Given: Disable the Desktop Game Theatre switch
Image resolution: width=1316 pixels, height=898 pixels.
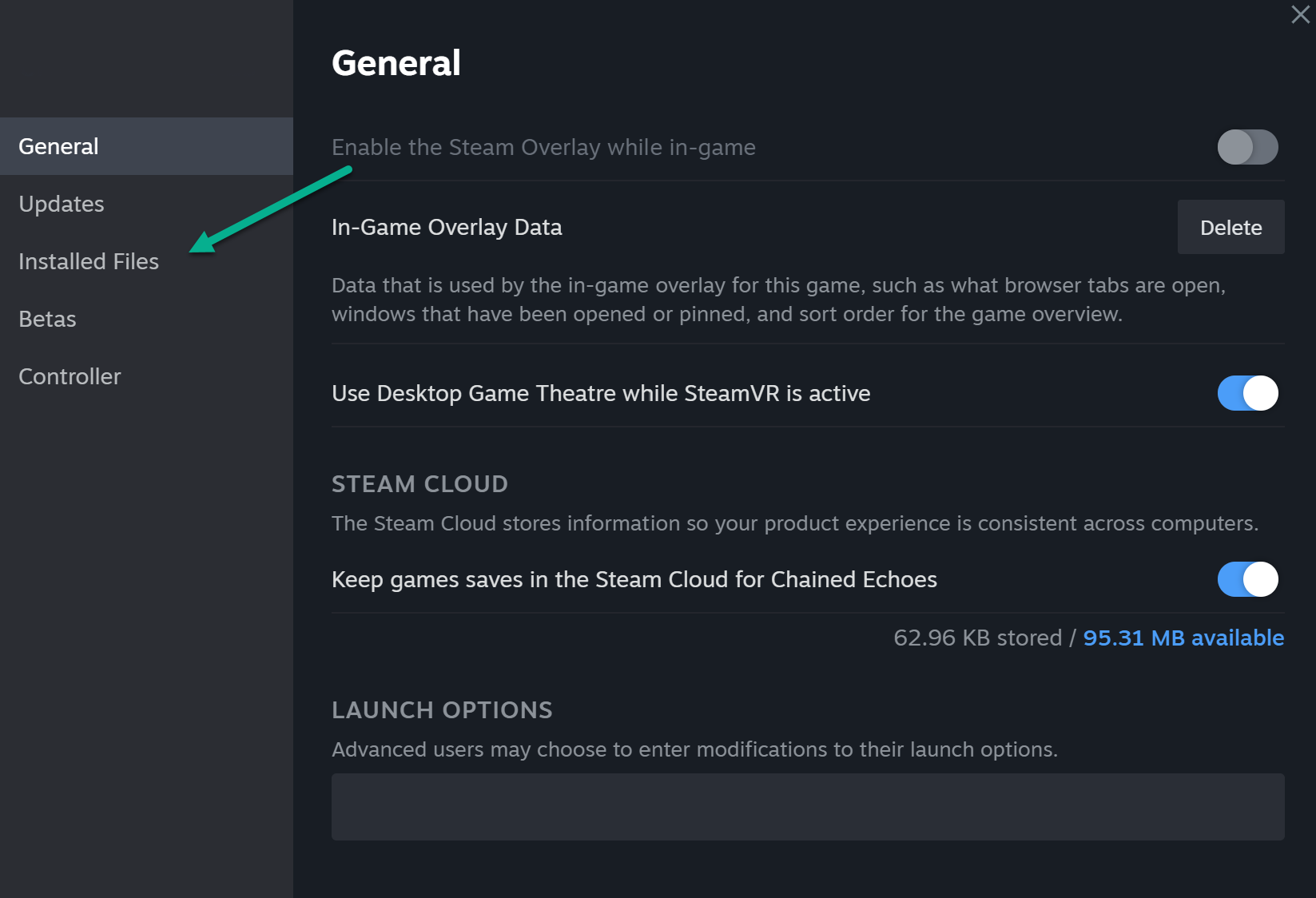Looking at the screenshot, I should tap(1247, 393).
